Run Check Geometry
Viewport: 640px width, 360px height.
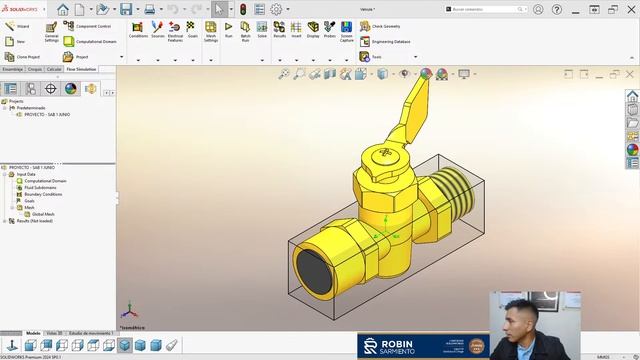point(380,27)
